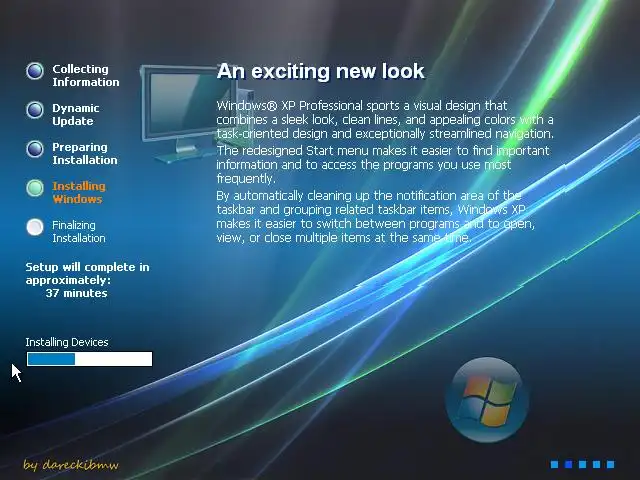The image size is (640, 480).
Task: Click the 'Setup will complete in approximately:' text
Action: tap(87, 273)
